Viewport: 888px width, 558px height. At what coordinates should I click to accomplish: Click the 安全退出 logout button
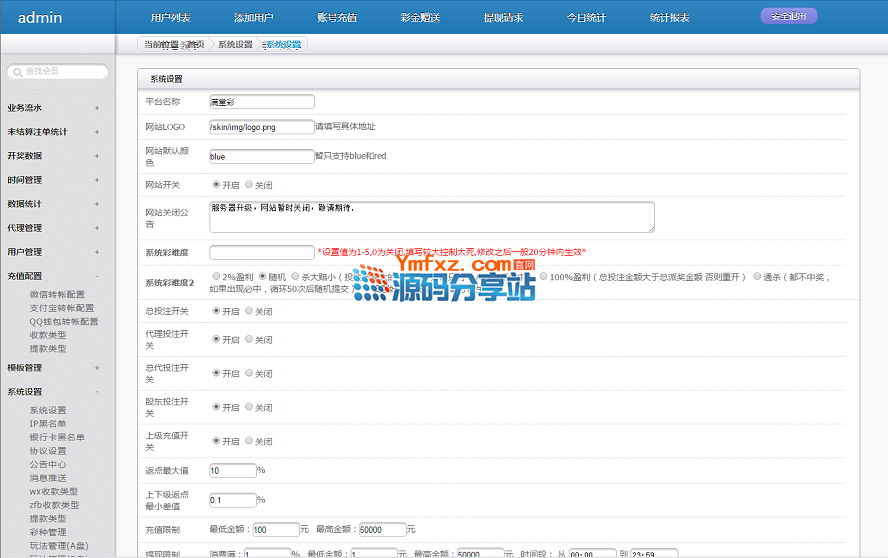click(788, 16)
